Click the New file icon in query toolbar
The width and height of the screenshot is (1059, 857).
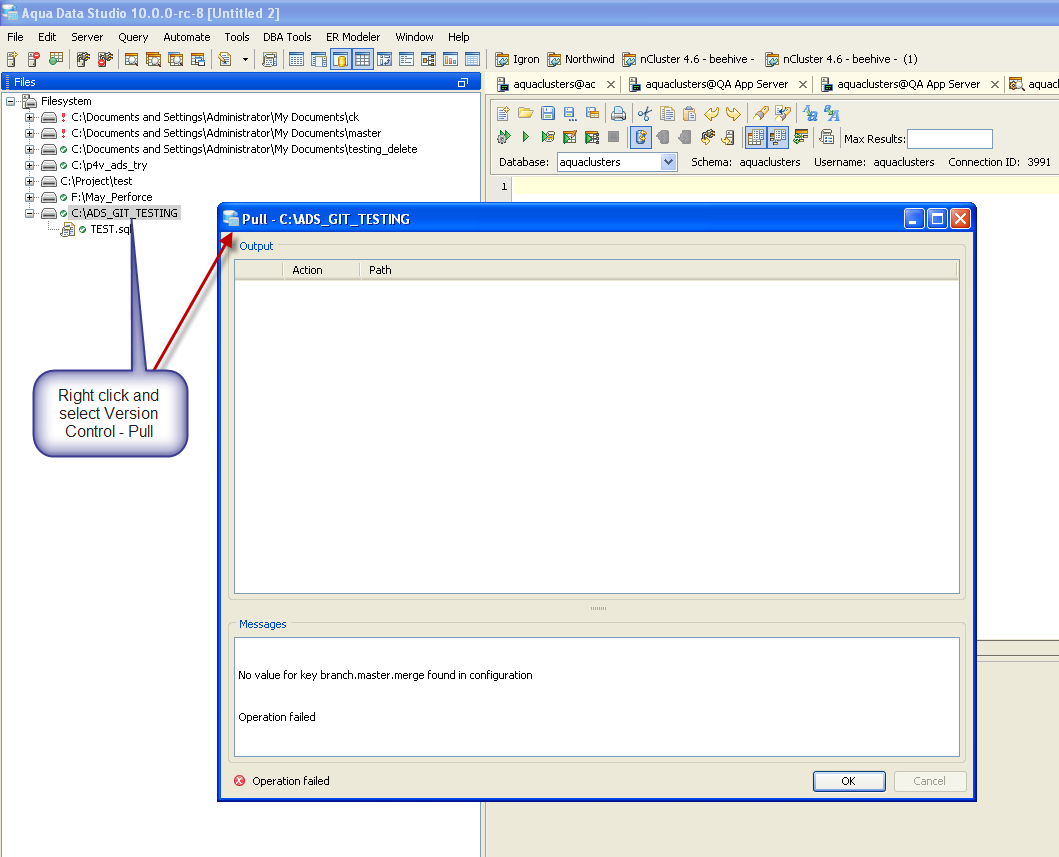pos(503,113)
